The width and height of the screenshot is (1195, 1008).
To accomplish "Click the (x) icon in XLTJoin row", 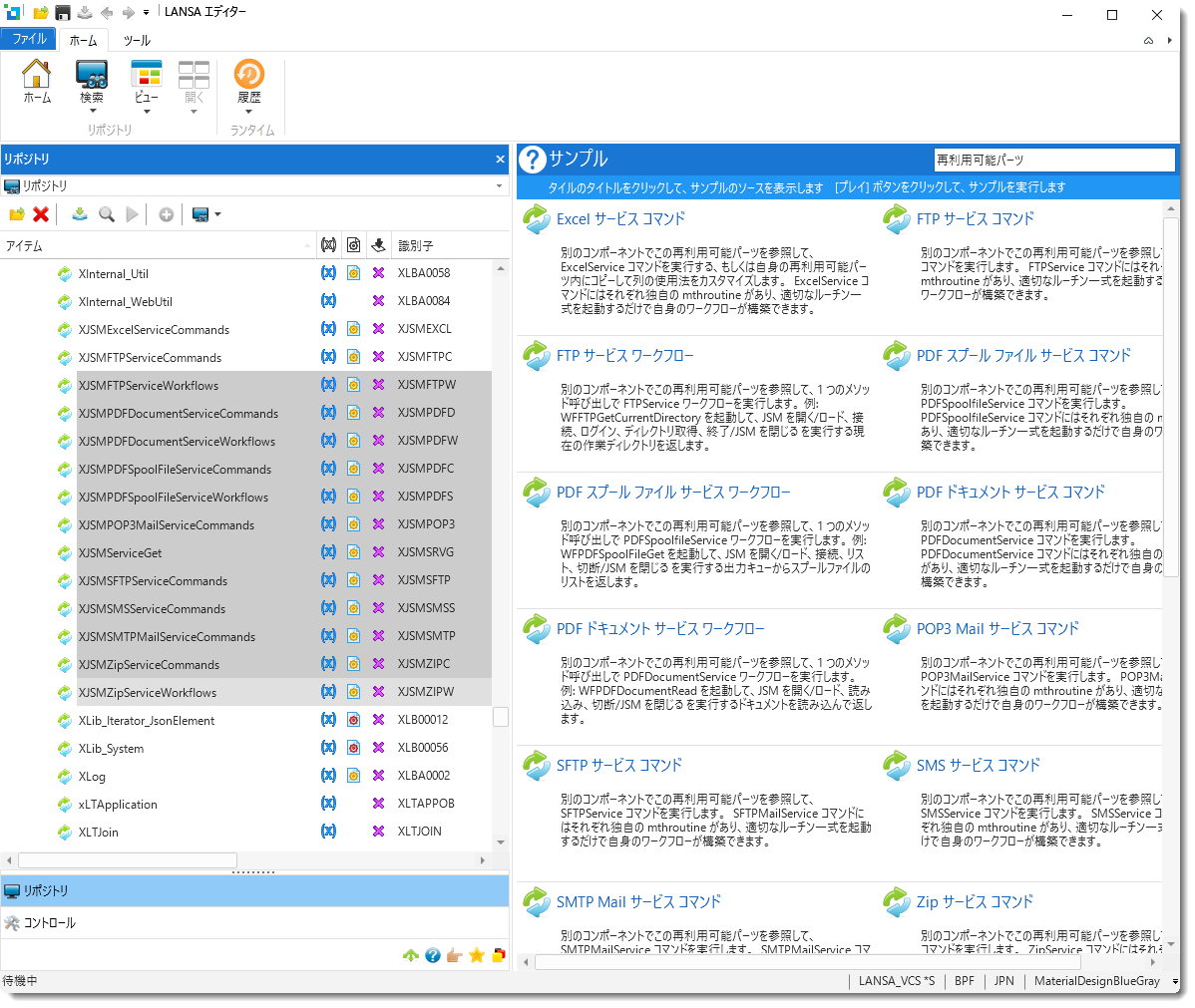I will (328, 832).
